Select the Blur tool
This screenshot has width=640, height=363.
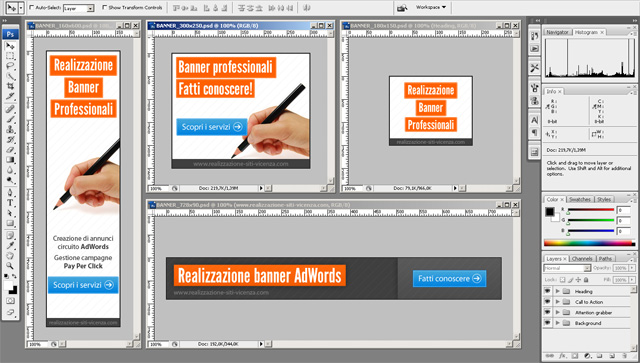click(10, 170)
